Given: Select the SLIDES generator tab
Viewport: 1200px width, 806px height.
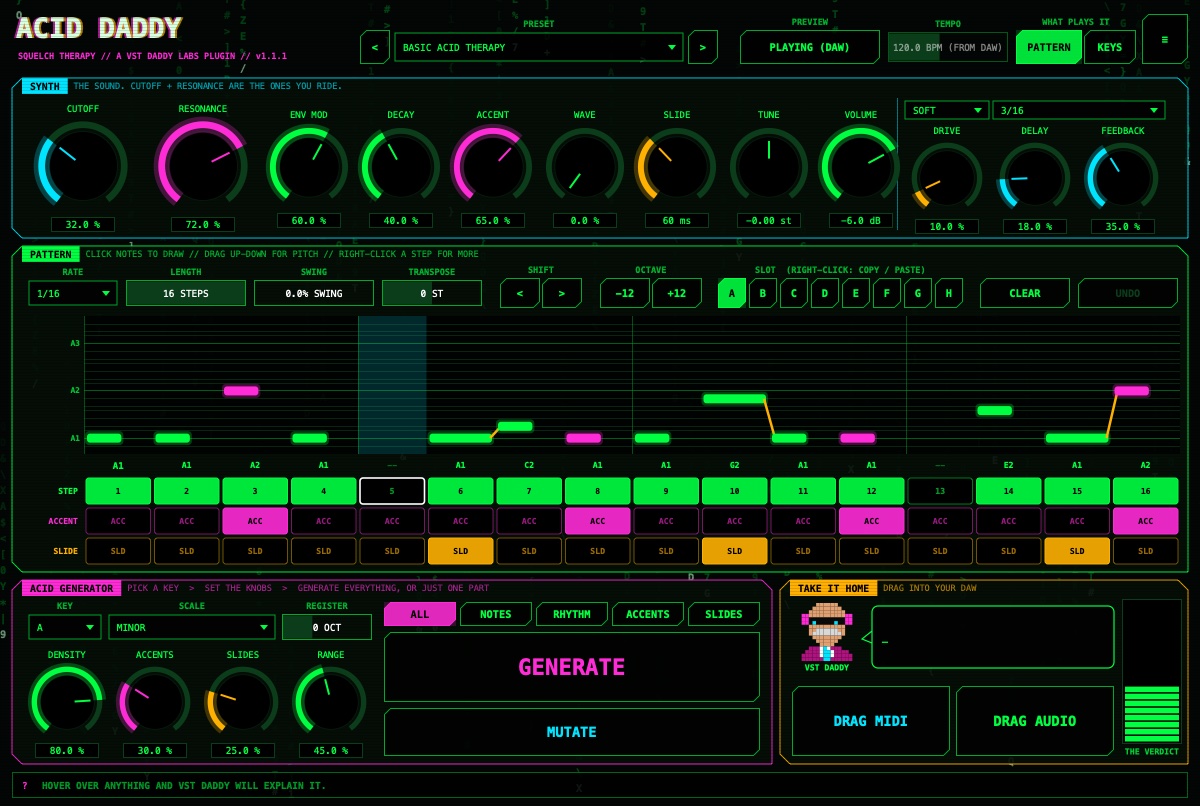Looking at the screenshot, I should (x=724, y=614).
